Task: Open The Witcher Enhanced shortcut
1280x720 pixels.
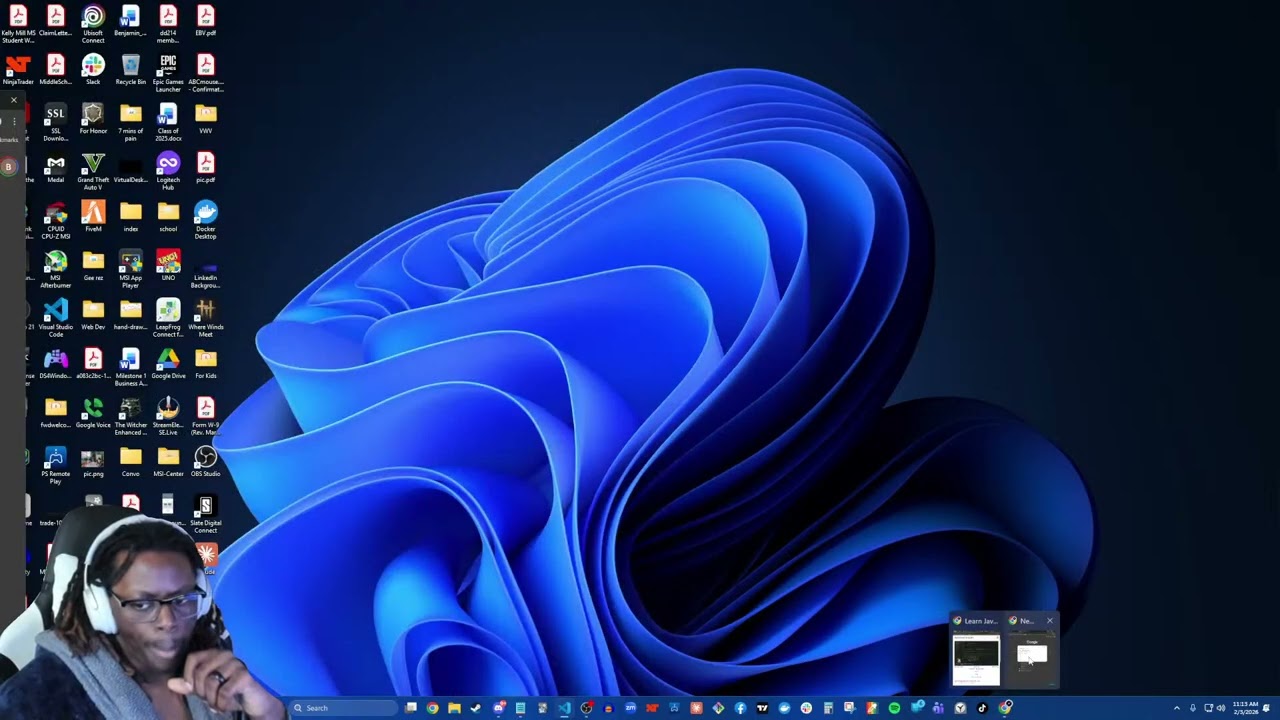Action: pos(130,417)
